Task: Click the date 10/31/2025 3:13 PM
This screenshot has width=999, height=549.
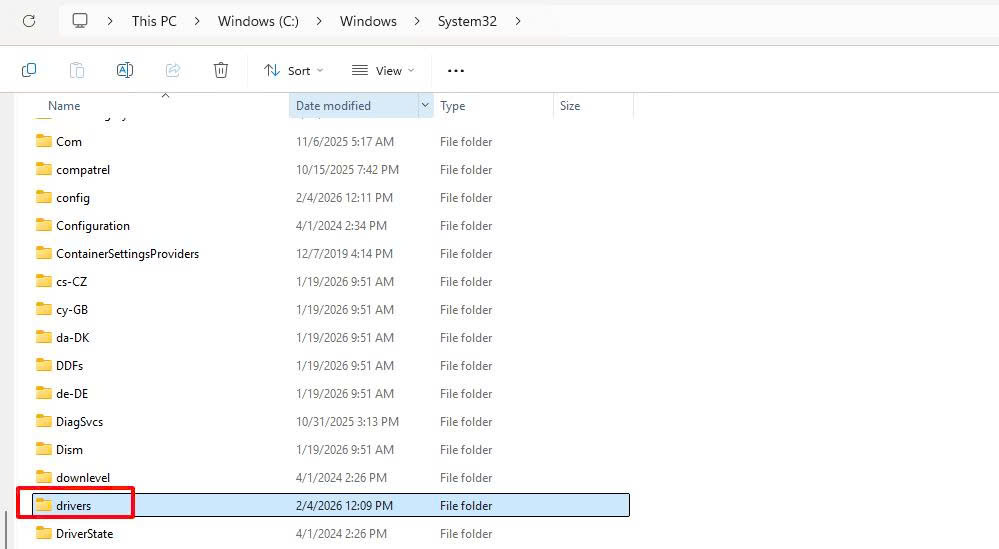Action: 347,422
